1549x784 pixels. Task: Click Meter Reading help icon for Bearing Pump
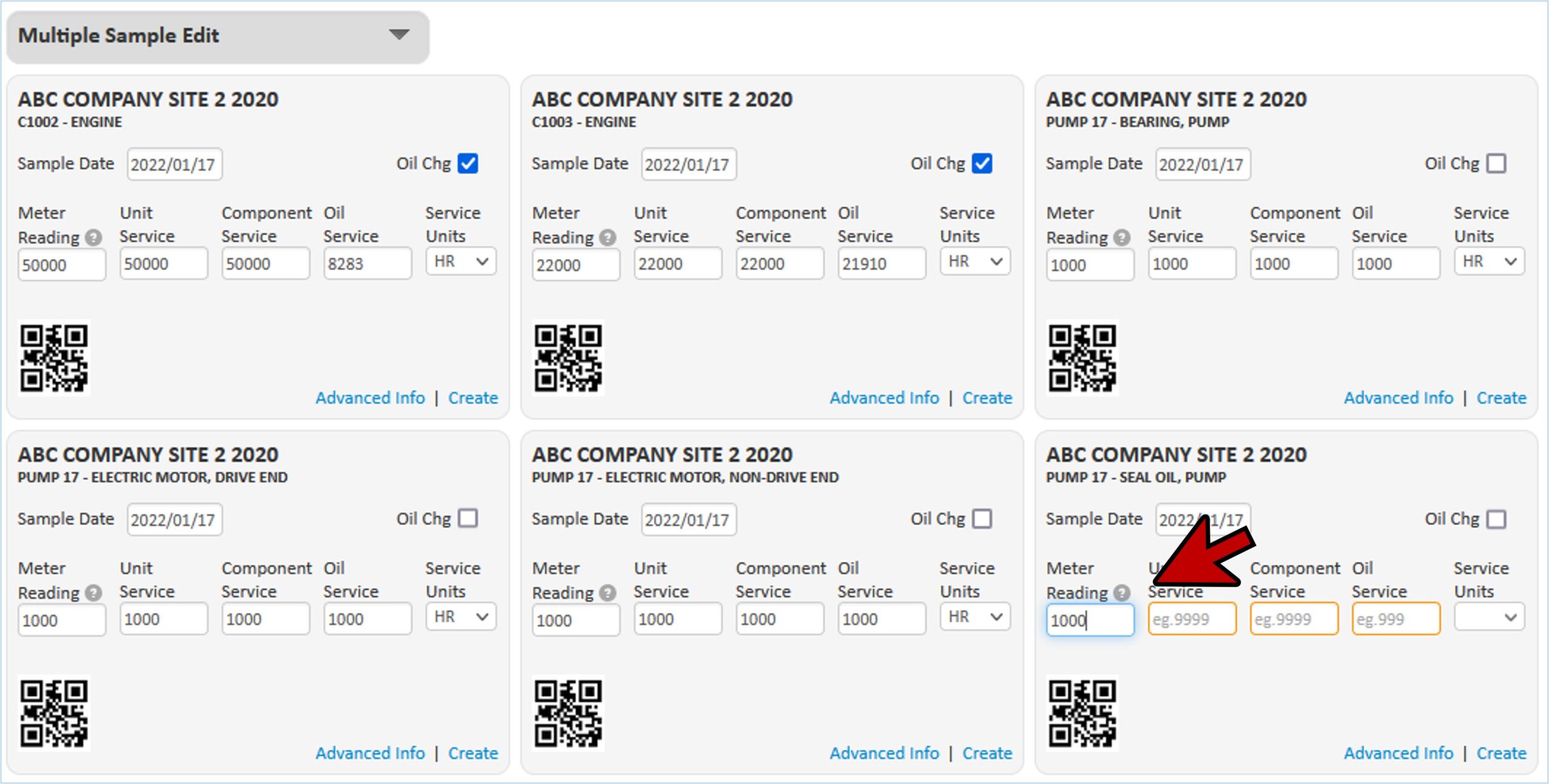(1122, 238)
